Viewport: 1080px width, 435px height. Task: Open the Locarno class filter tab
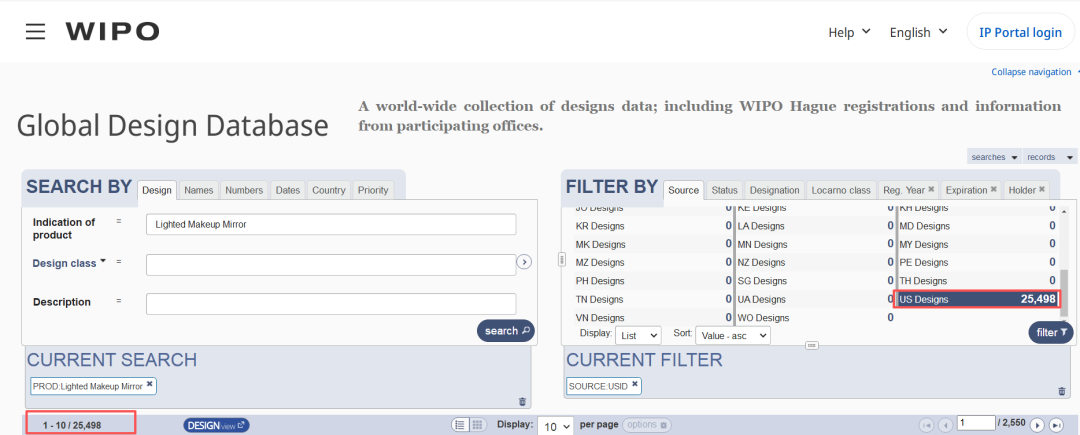pos(840,190)
